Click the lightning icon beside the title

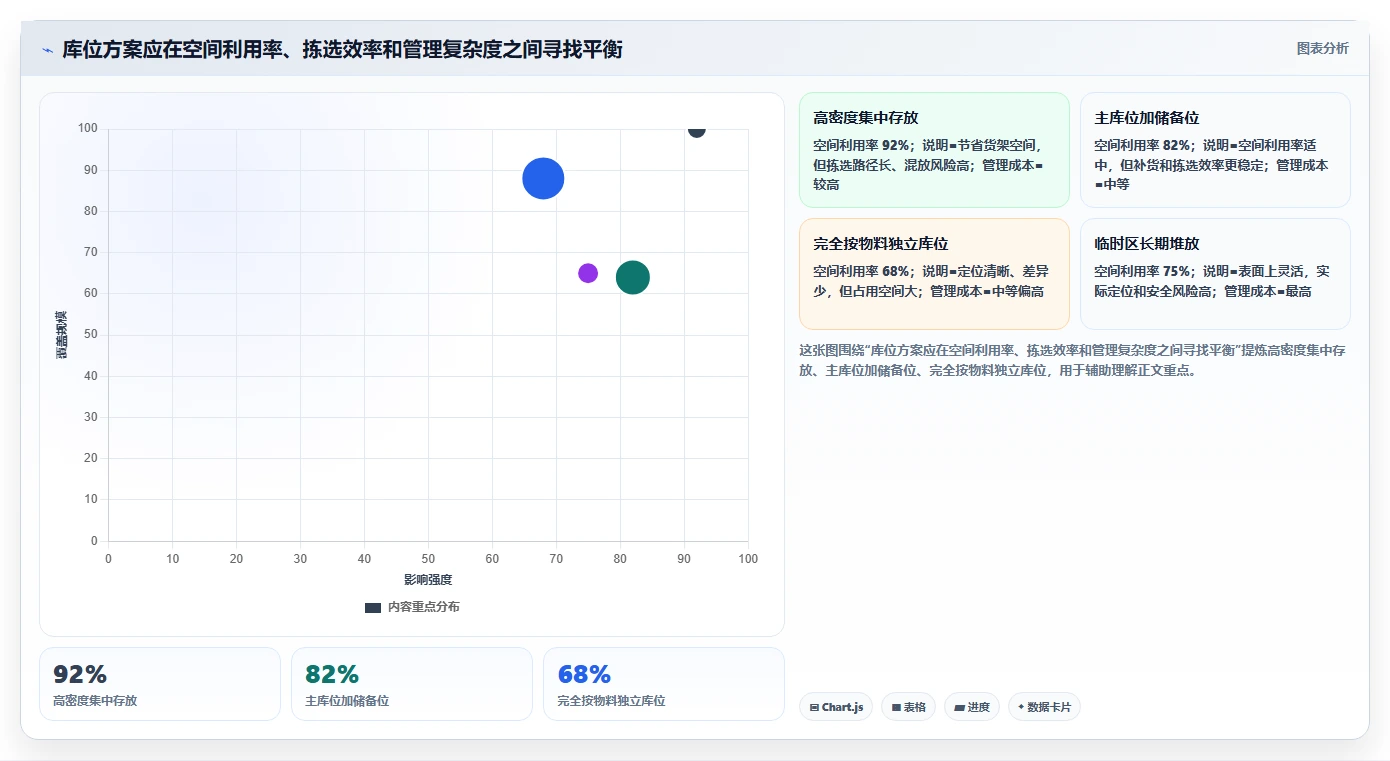pyautogui.click(x=47, y=50)
